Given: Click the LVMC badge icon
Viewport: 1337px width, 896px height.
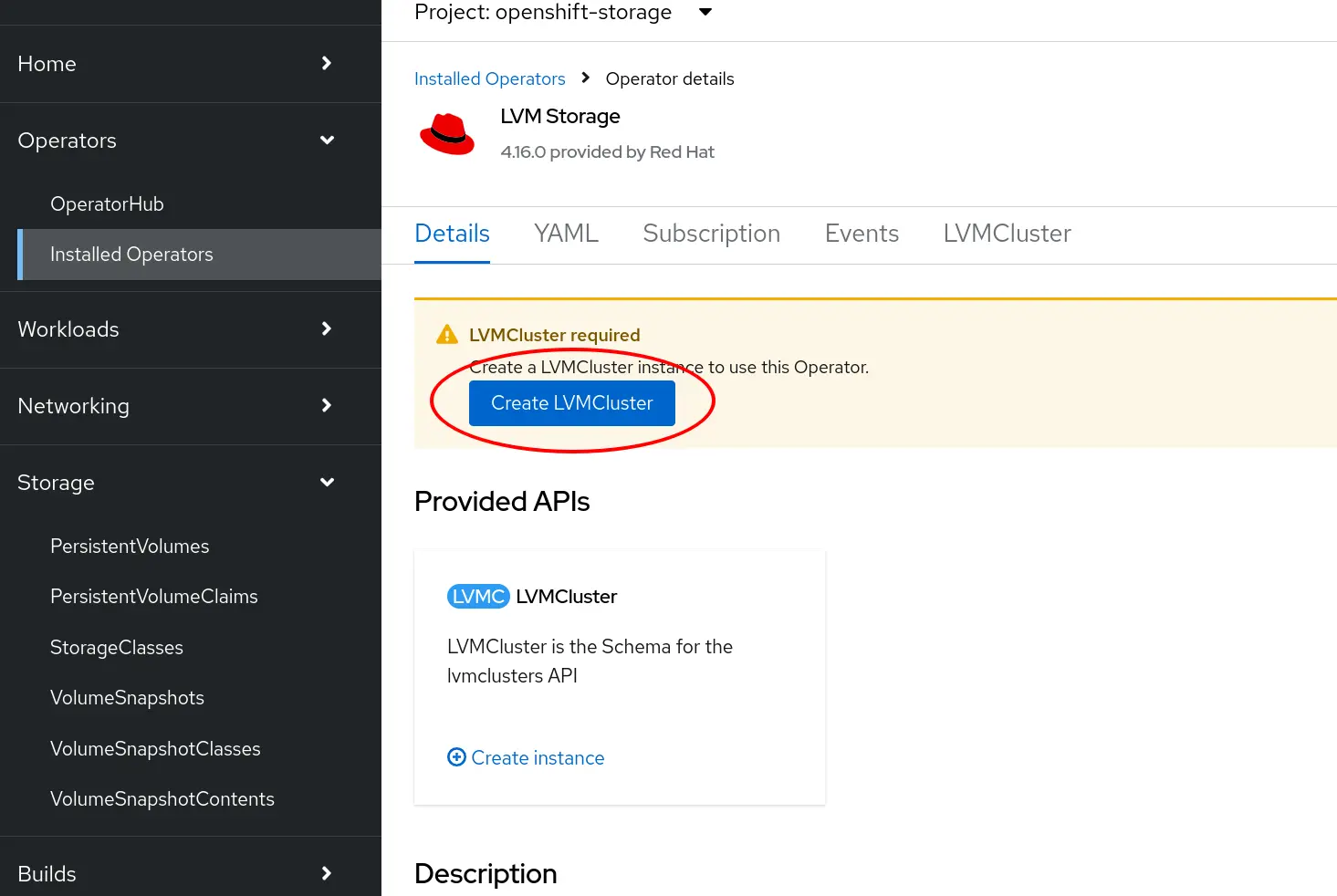Looking at the screenshot, I should pos(478,597).
